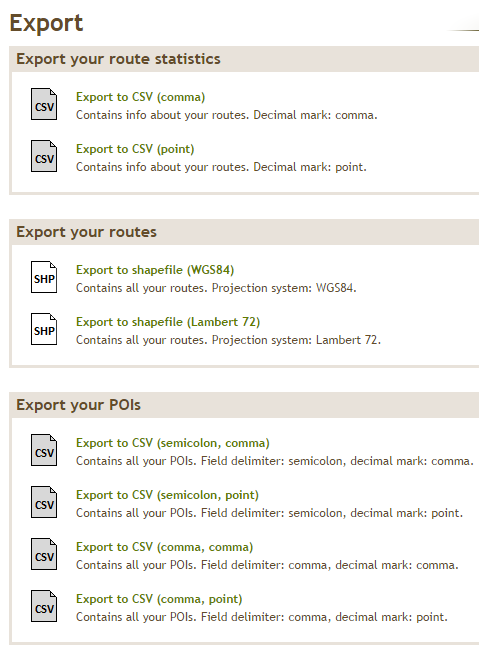The height and width of the screenshot is (656, 479).
Task: Choose Export to CSV (semicolon, point) link
Action: [x=167, y=495]
